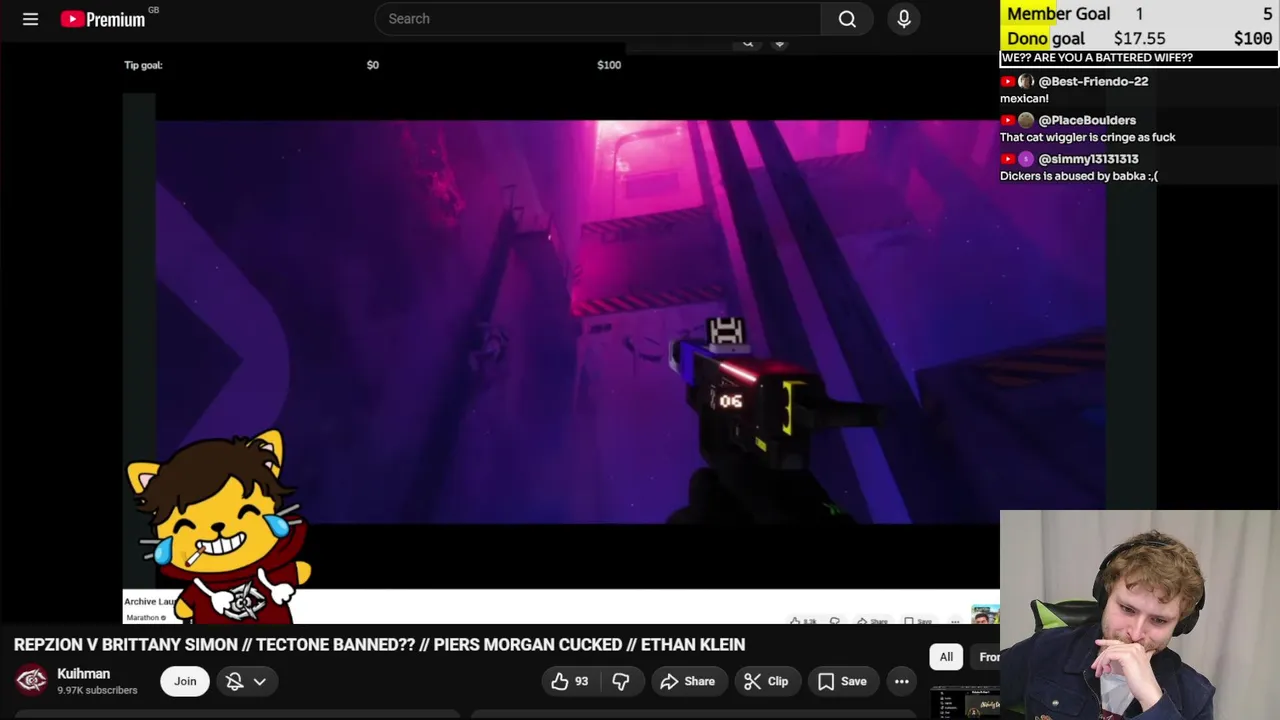Click the 'mexican!' chat message

tap(1024, 99)
